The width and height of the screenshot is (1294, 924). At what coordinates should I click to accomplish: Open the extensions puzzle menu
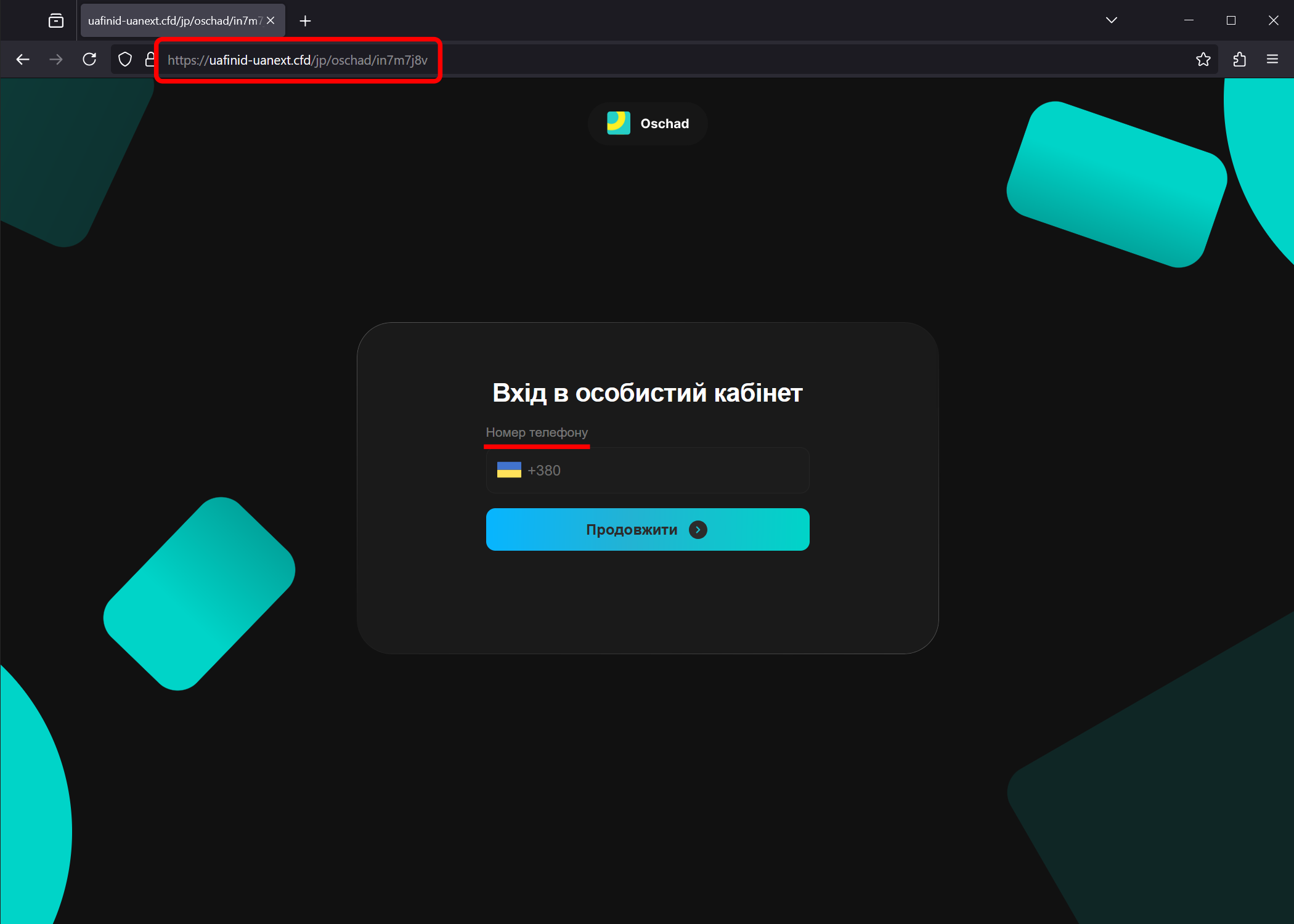(1239, 60)
